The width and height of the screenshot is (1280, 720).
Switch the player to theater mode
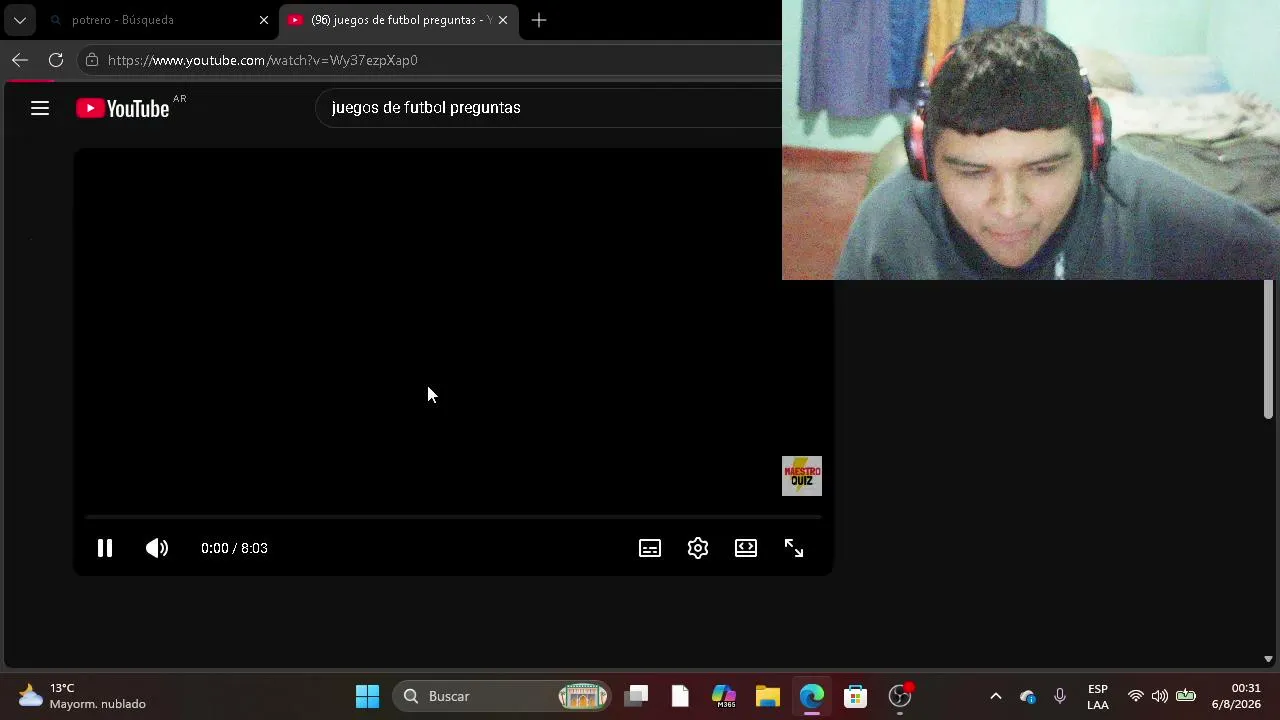[x=746, y=548]
